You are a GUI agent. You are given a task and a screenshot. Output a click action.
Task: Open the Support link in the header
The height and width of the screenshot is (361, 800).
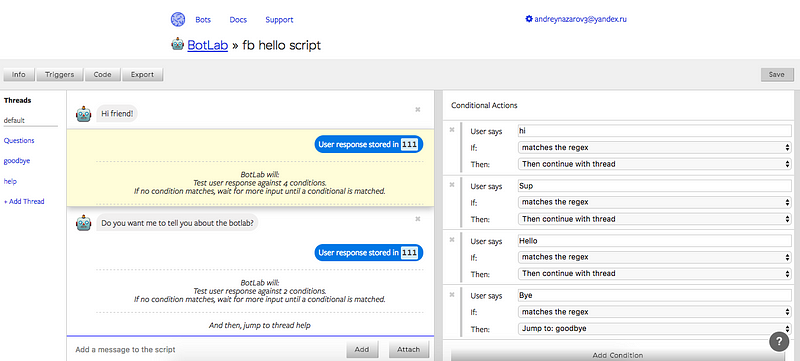click(x=279, y=20)
